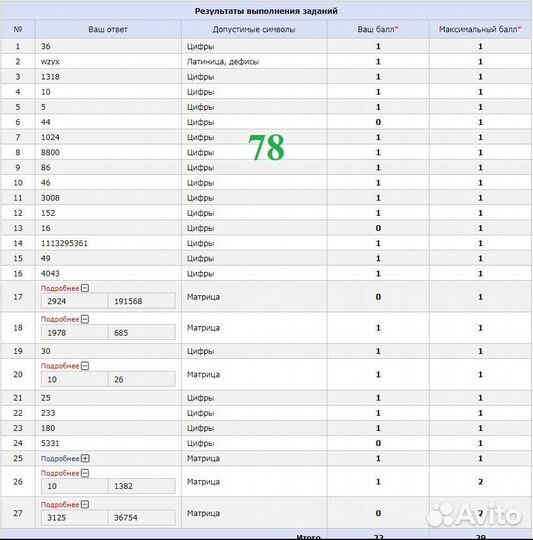Click the matrix cell 3125 in row 27

pos(74,517)
